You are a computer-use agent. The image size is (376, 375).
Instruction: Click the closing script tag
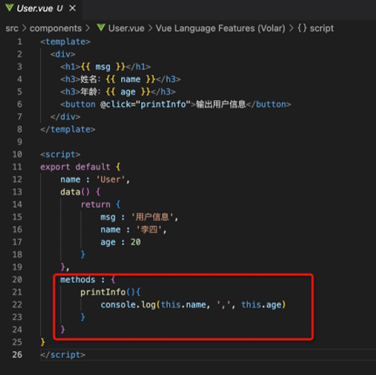tap(63, 355)
